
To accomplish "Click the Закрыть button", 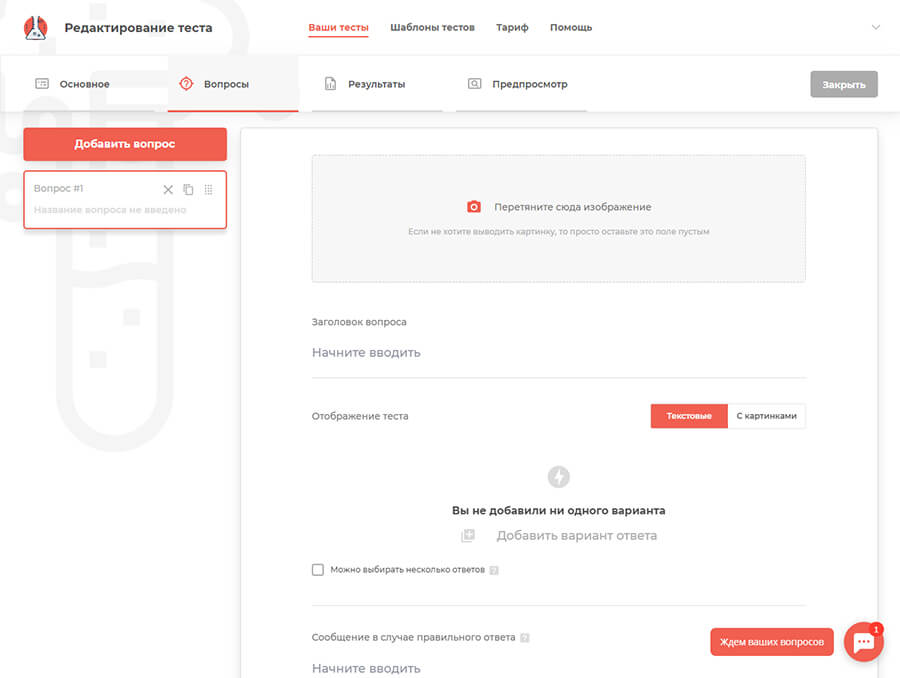I will (x=844, y=84).
